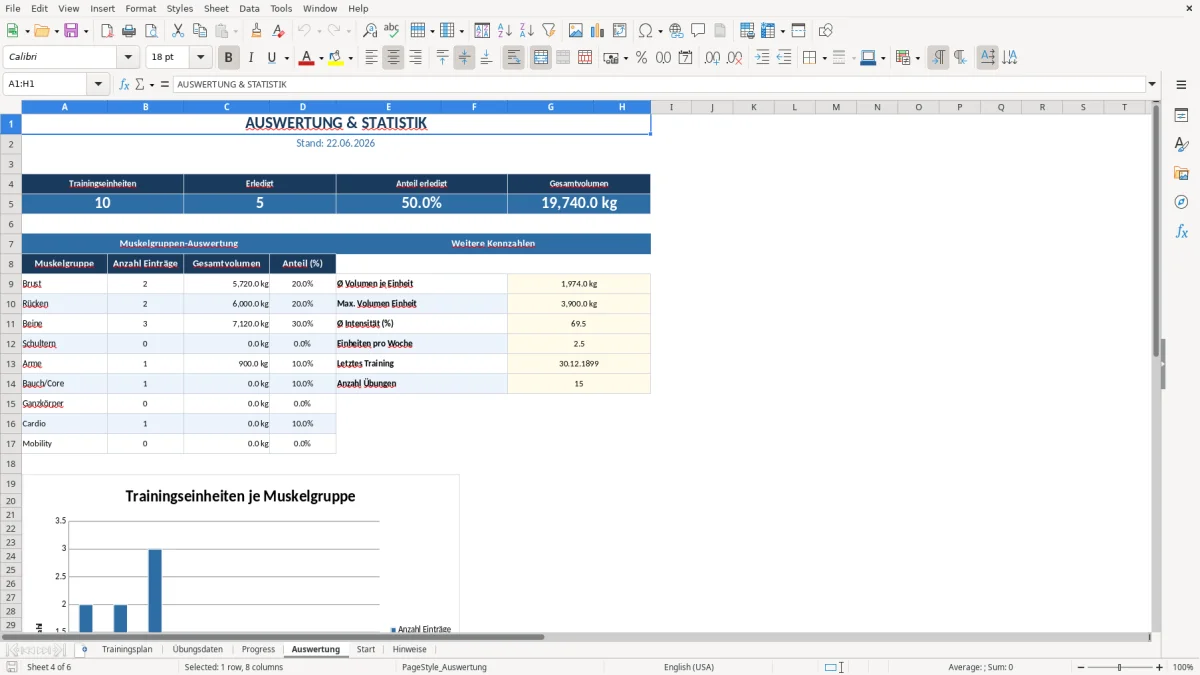Click the Insert Pivot Table icon
This screenshot has width=1200, height=675.
620,31
